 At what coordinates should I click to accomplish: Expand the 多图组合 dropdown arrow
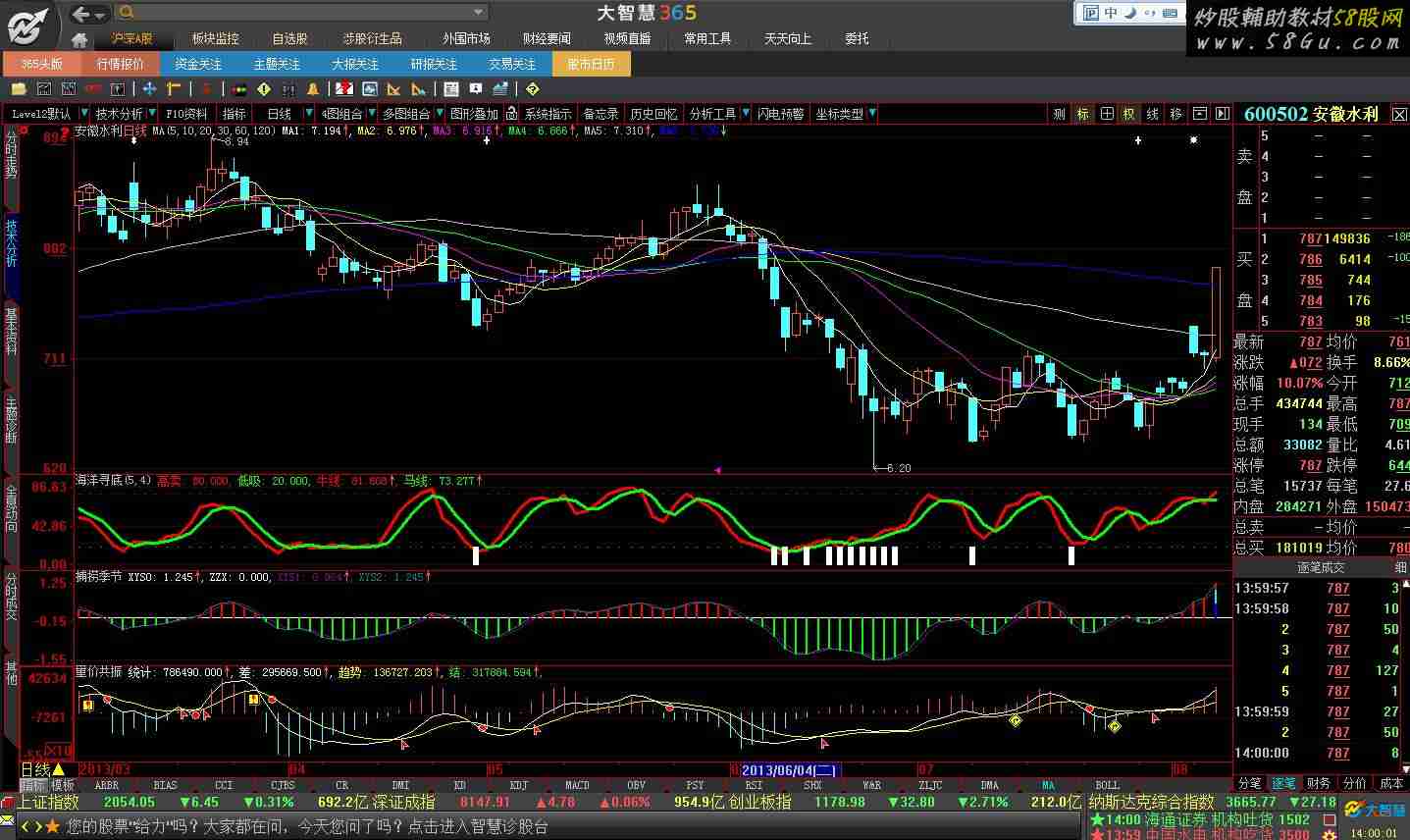[440, 114]
